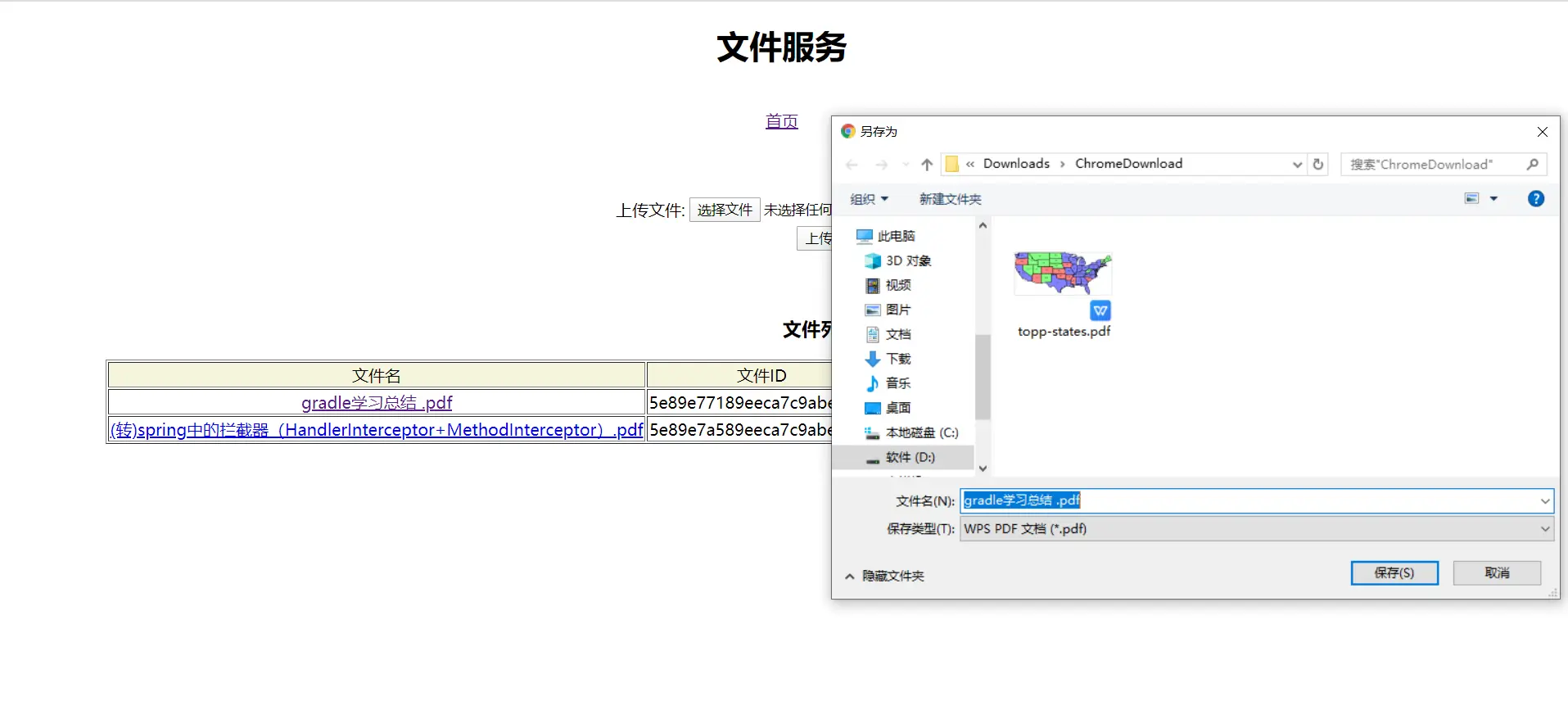
Task: Click file ID 5e89e7a589eeca7c9abe cell
Action: [740, 429]
